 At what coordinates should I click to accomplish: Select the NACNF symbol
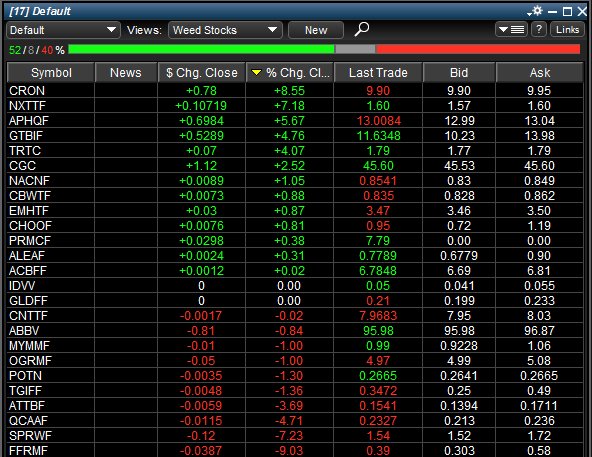click(x=29, y=181)
